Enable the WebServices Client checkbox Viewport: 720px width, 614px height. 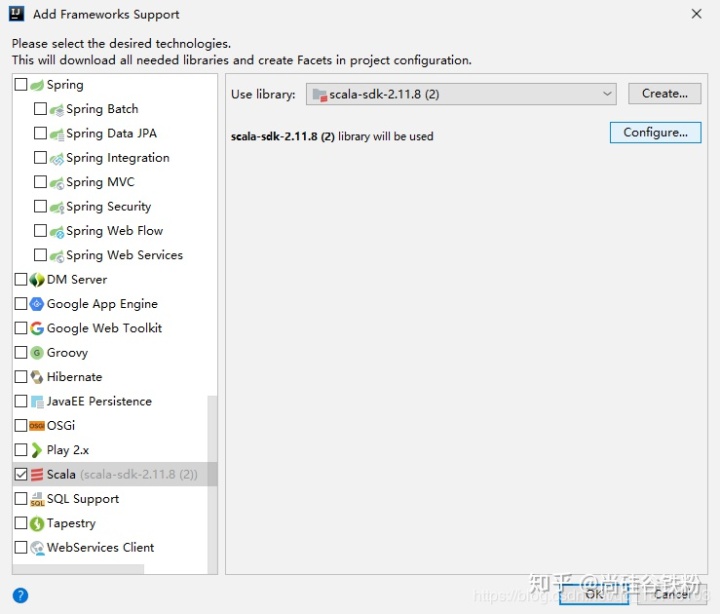(21, 547)
